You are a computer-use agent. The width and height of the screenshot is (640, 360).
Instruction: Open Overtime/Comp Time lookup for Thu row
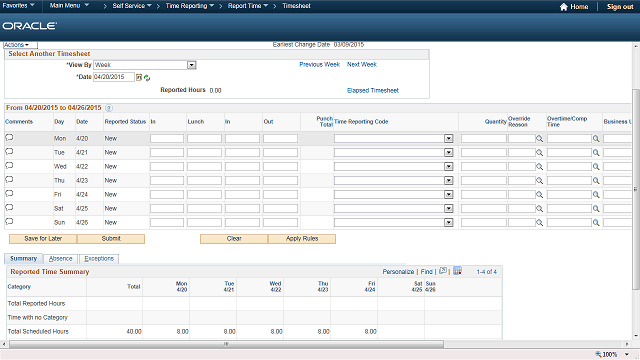pyautogui.click(x=596, y=180)
